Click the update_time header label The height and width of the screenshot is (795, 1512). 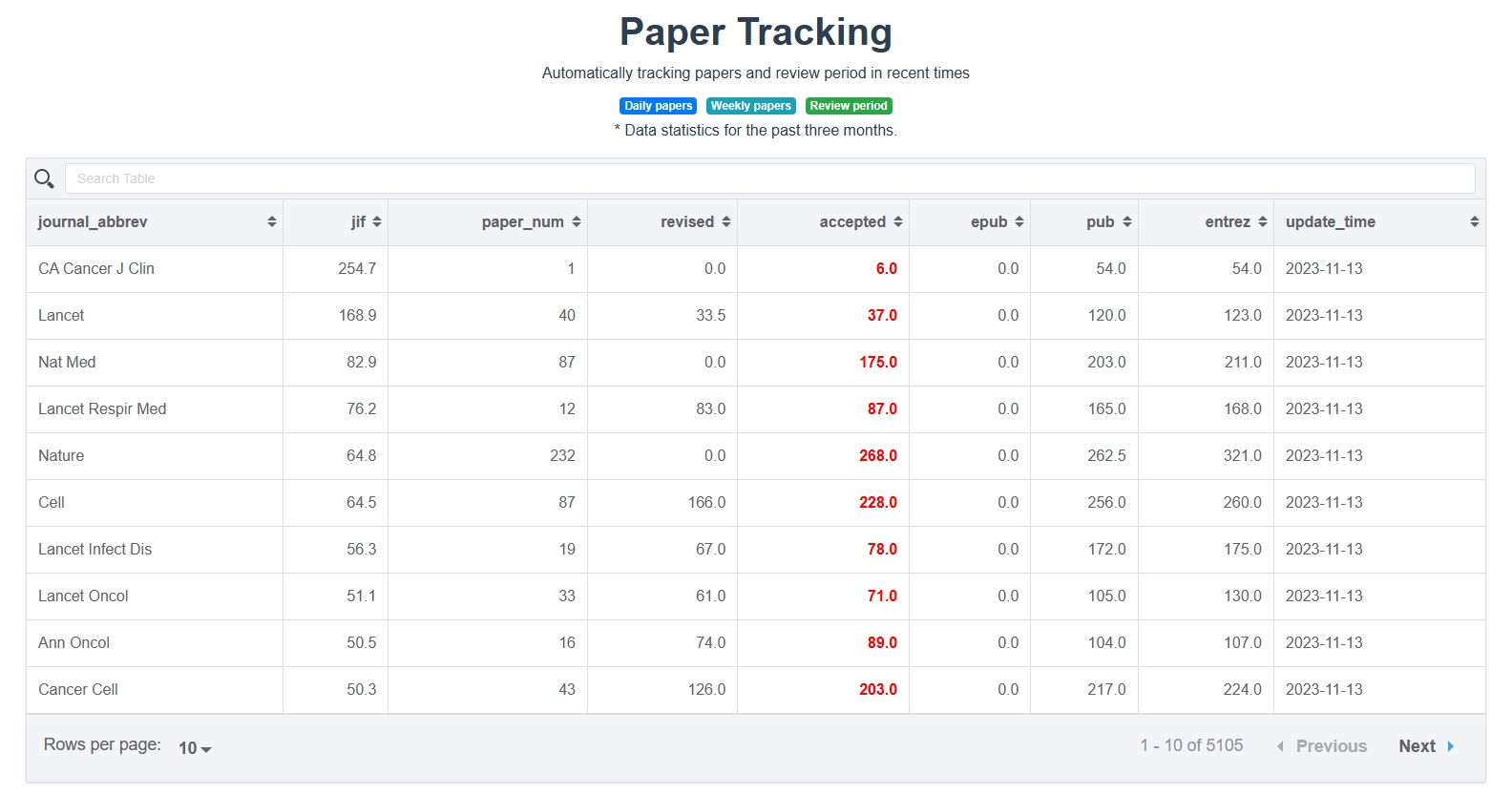(x=1331, y=221)
